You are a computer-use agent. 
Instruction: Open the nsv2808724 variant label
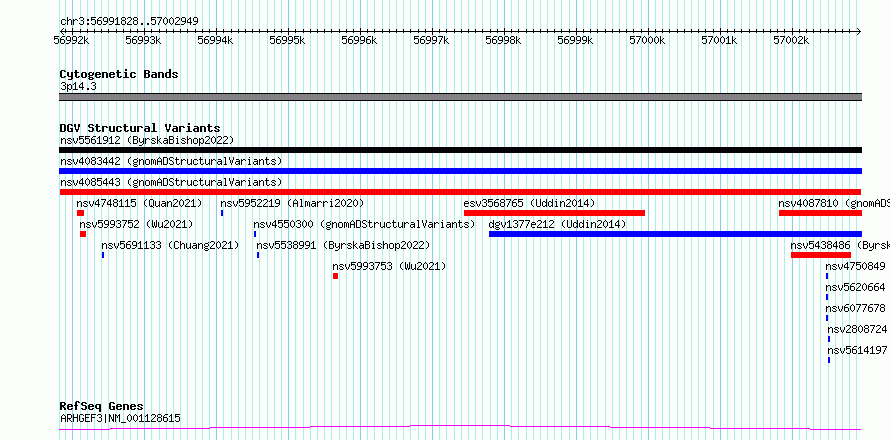pos(857,329)
